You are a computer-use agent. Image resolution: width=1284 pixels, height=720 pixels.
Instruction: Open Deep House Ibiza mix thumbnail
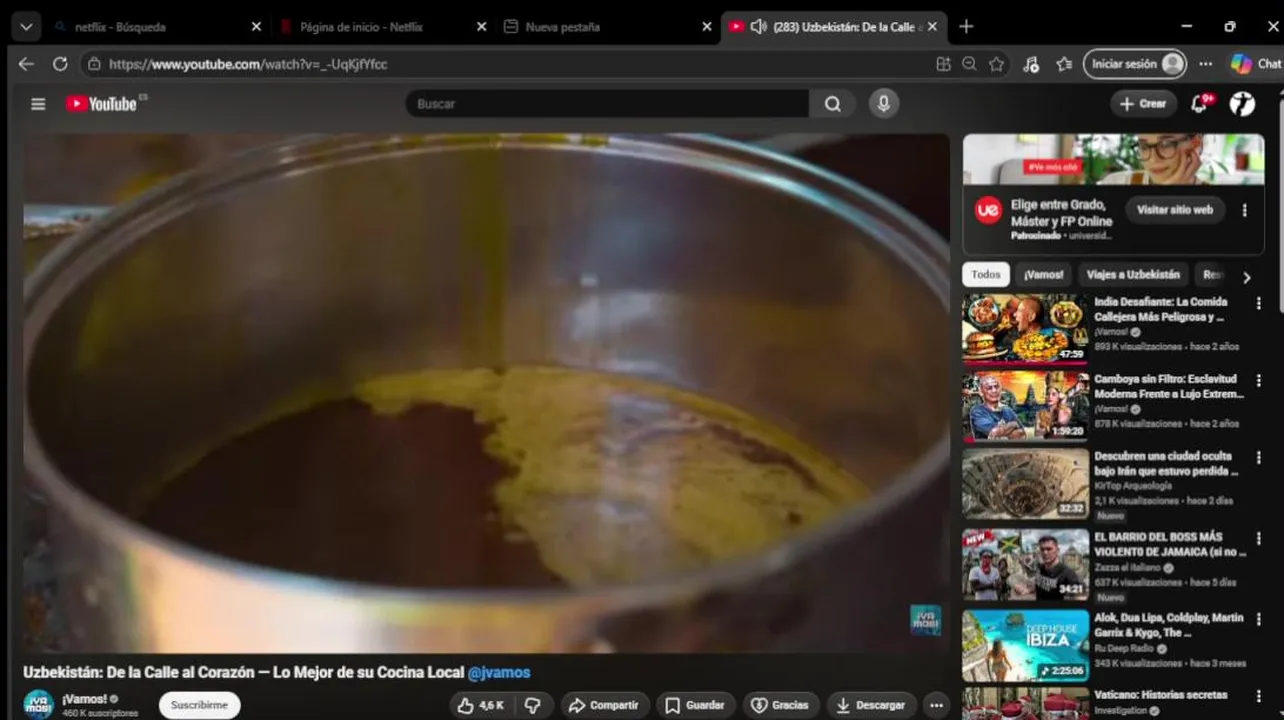[1025, 644]
